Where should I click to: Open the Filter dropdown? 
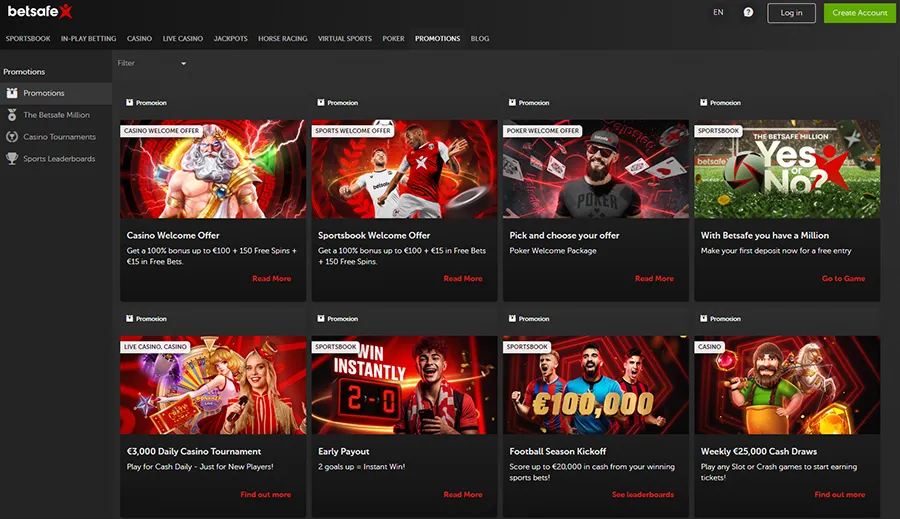[x=152, y=63]
